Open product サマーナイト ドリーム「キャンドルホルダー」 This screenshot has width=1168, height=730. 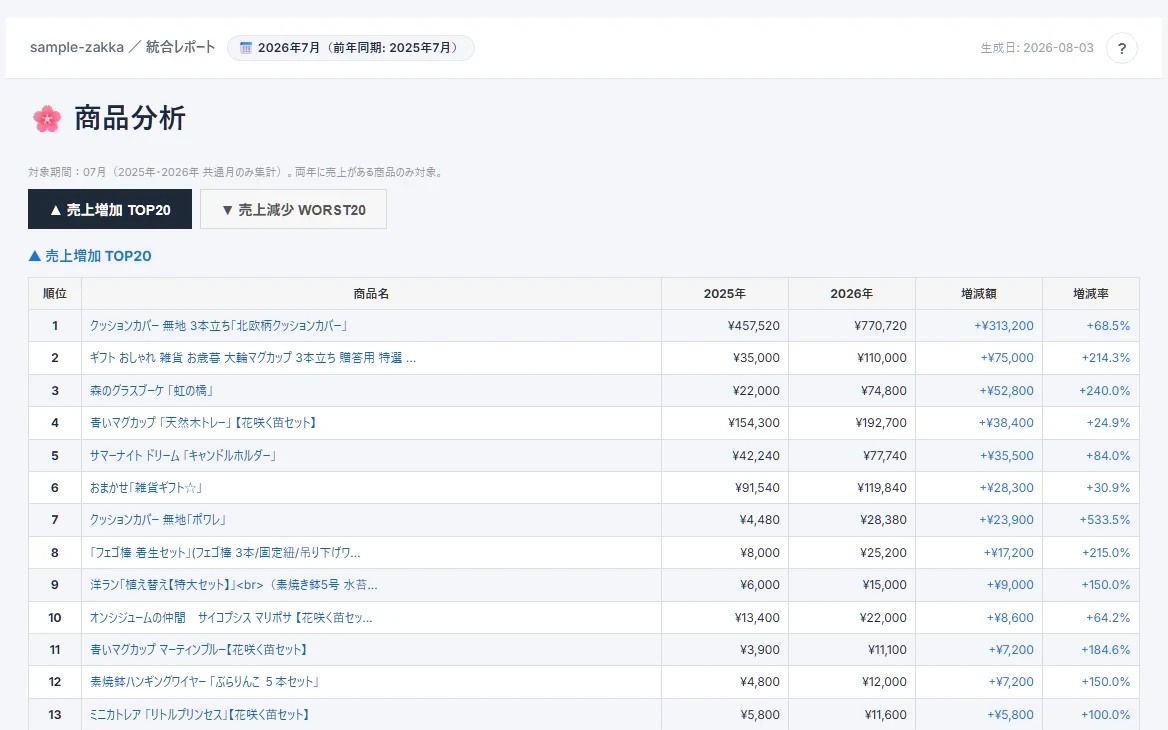point(183,455)
